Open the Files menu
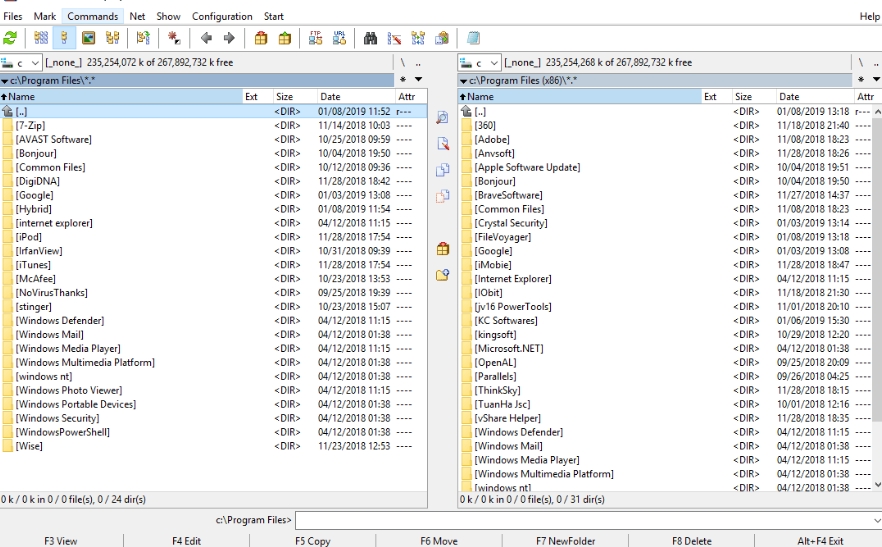 click(x=13, y=16)
